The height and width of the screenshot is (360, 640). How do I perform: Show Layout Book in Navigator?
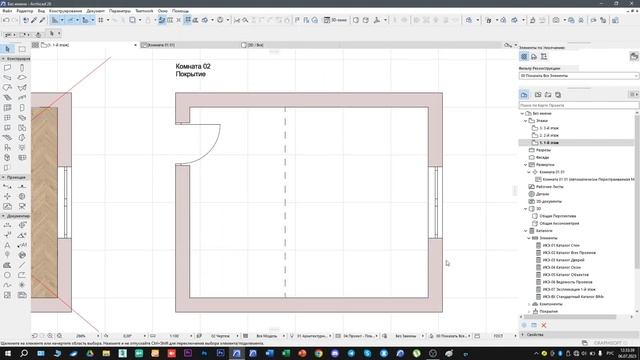point(548,95)
